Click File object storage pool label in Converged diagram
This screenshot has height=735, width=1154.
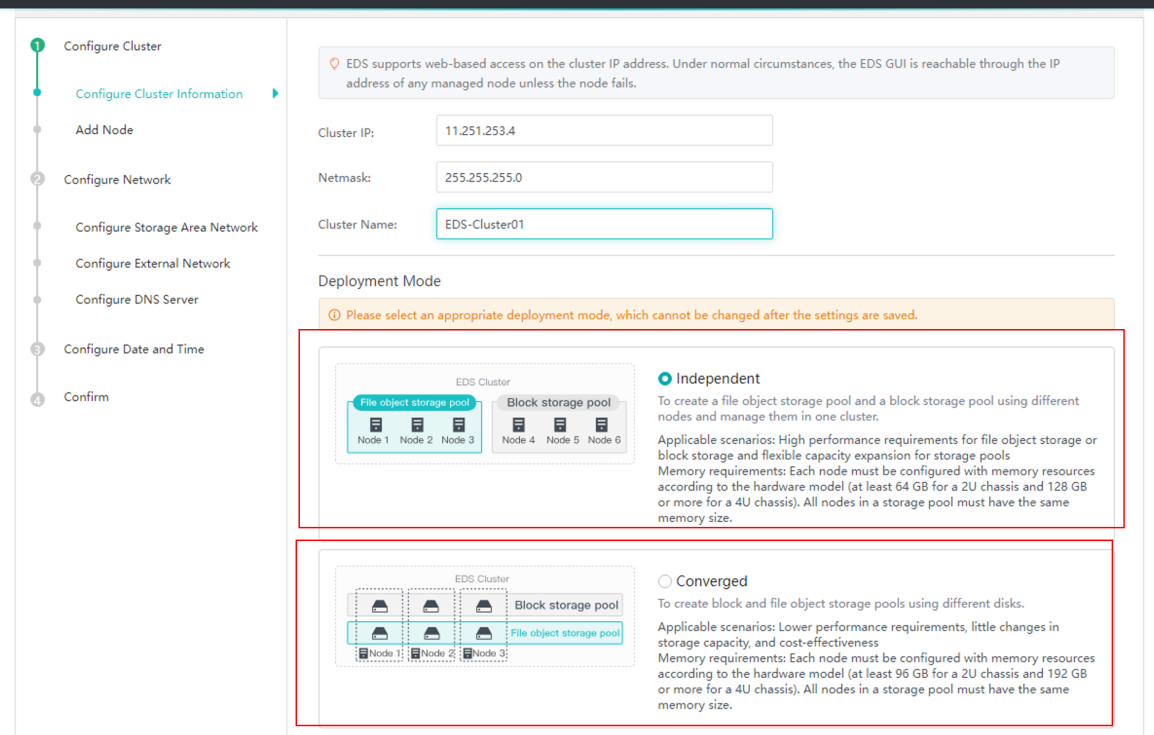[565, 633]
